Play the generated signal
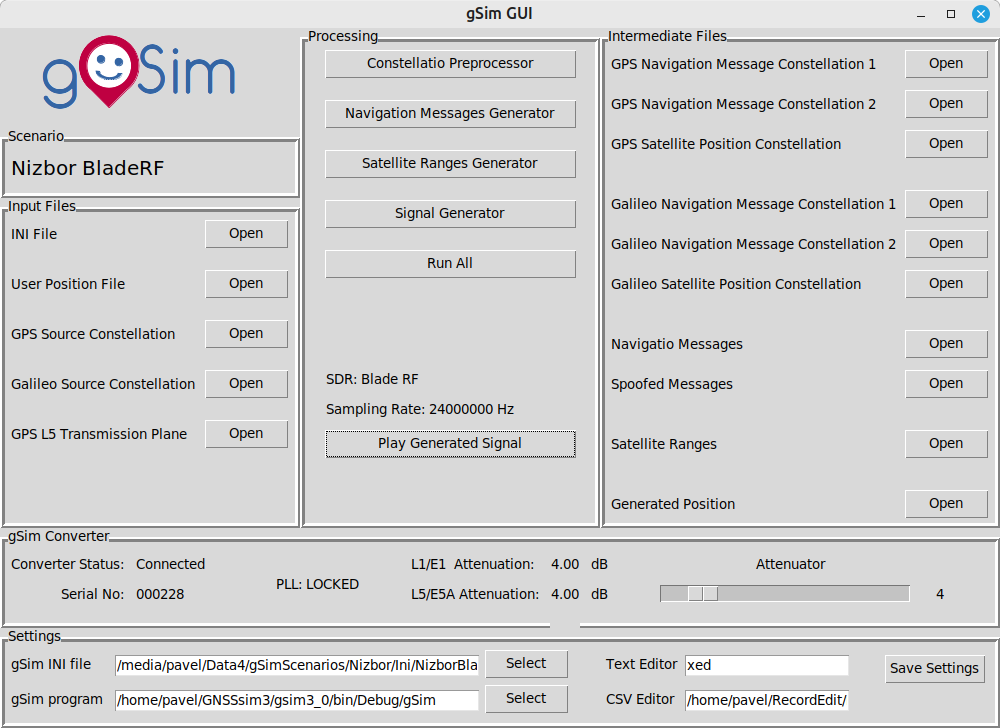The image size is (1000, 728). 450,444
